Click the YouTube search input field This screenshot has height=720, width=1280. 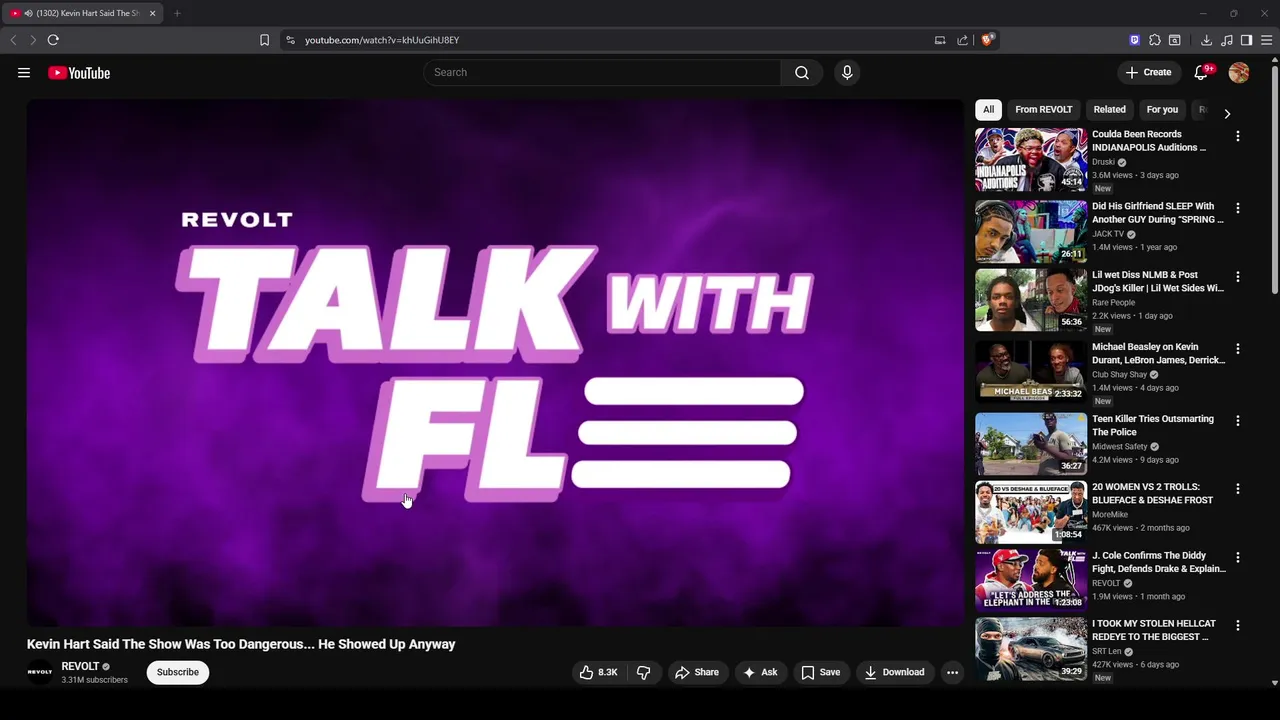[x=602, y=72]
